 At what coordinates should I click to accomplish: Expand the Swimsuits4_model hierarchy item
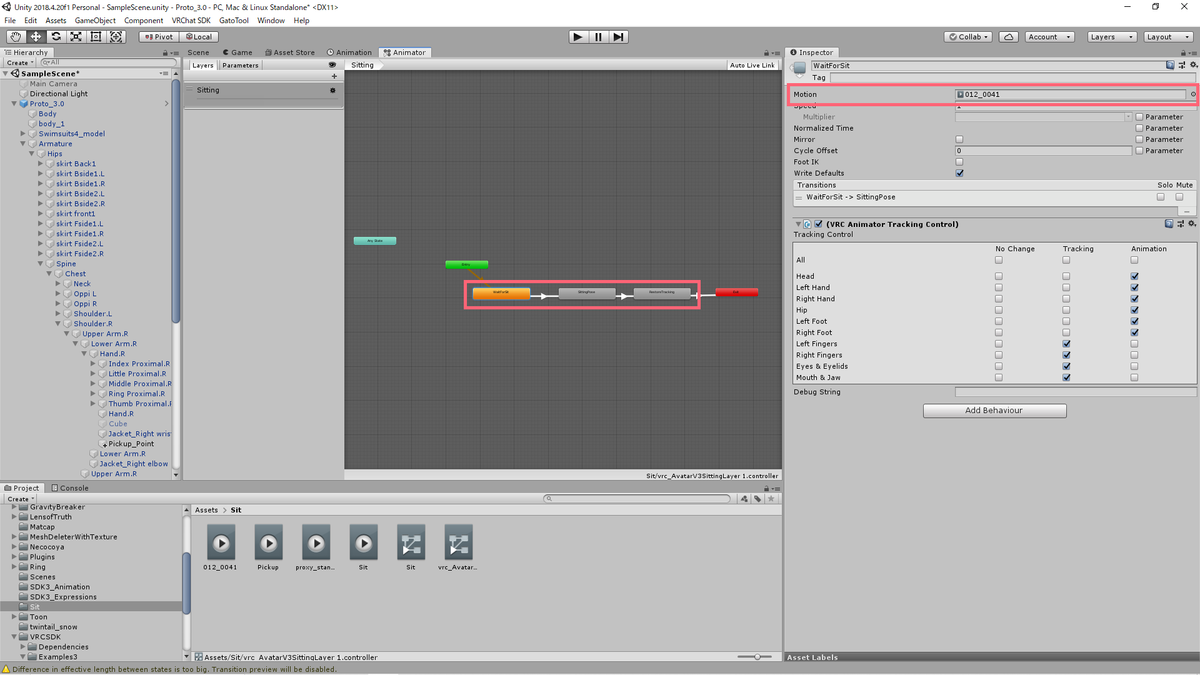click(23, 134)
